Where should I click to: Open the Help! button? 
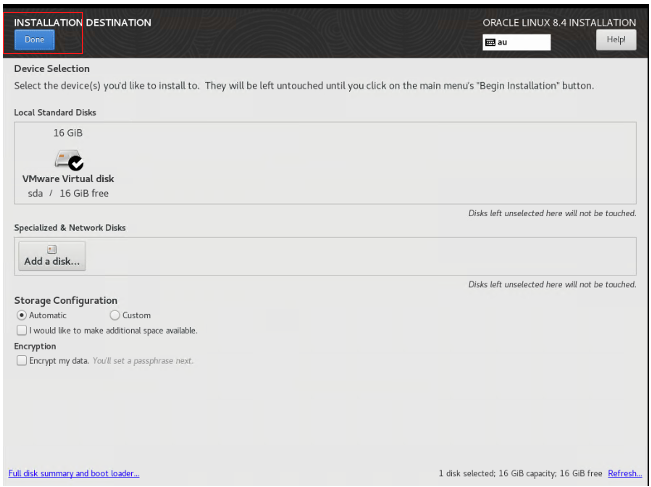(x=616, y=40)
